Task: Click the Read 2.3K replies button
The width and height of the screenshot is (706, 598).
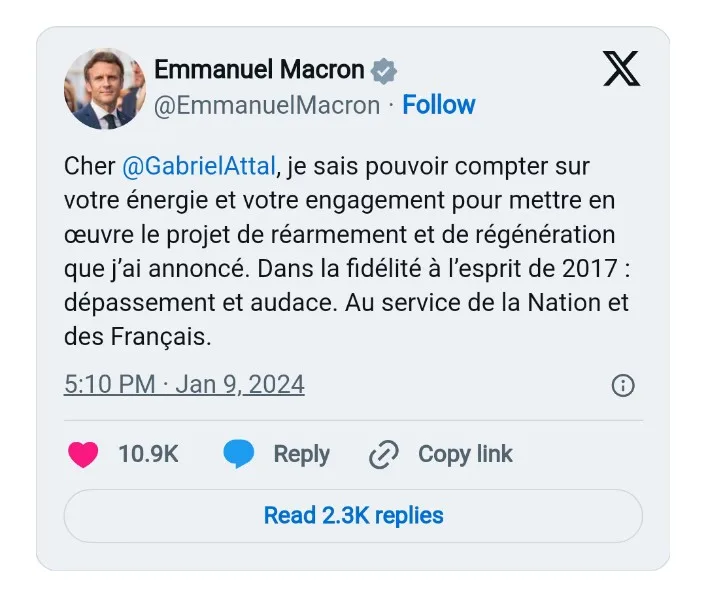Action: tap(353, 516)
